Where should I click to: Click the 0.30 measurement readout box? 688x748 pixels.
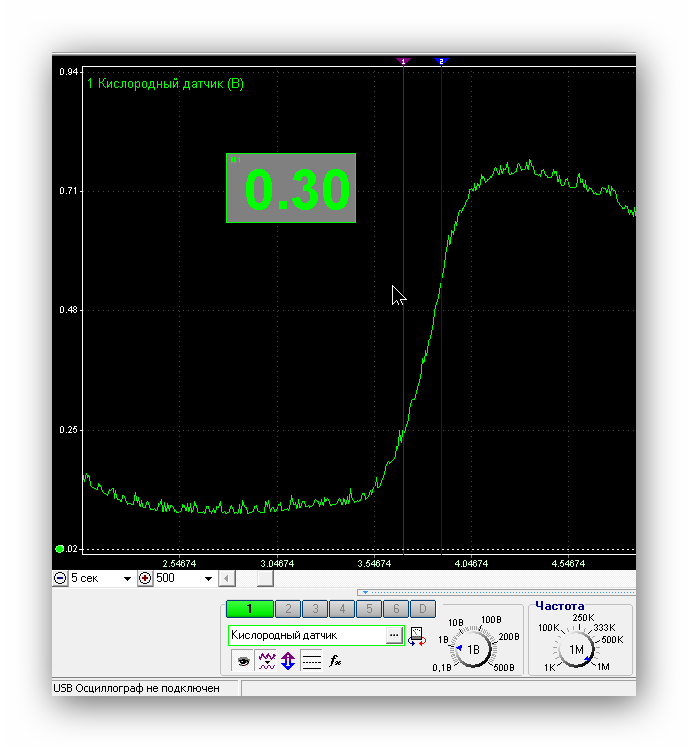pyautogui.click(x=291, y=188)
